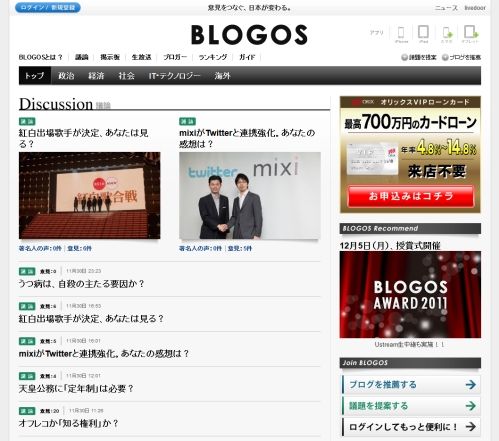Click the アプリ label in the header
Screen dimensions: 499x441
tap(377, 33)
